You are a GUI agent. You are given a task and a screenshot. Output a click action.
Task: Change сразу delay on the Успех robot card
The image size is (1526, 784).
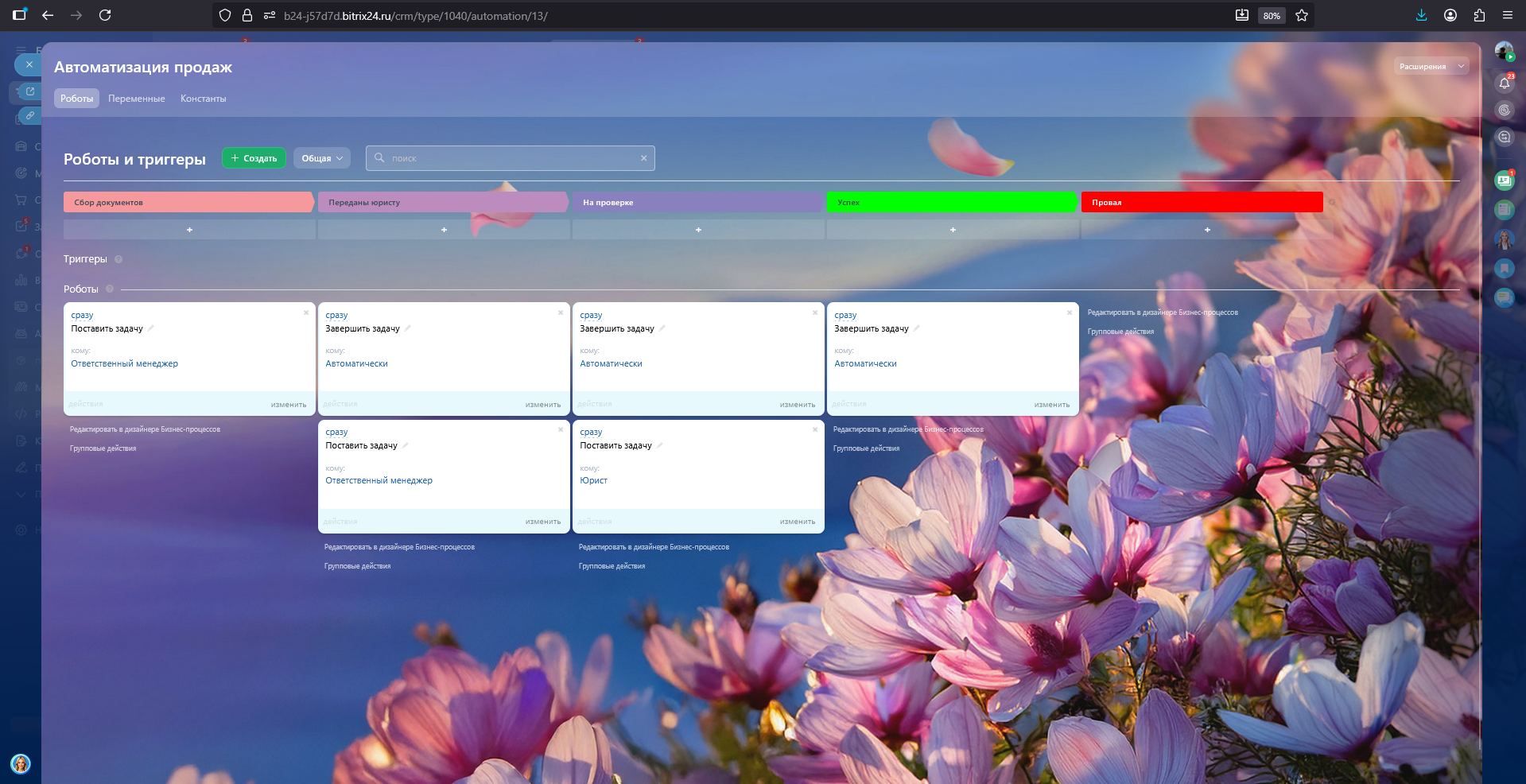click(845, 316)
